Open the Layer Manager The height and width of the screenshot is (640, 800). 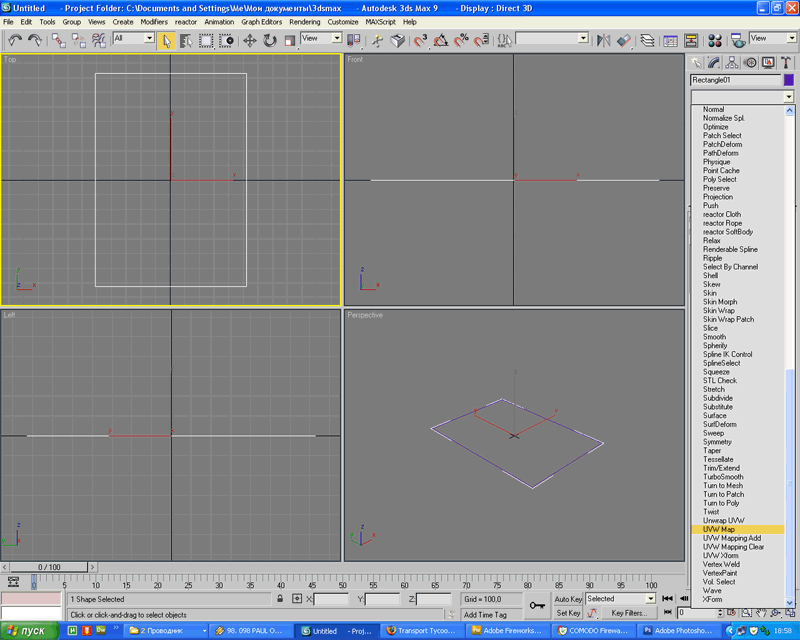point(647,40)
